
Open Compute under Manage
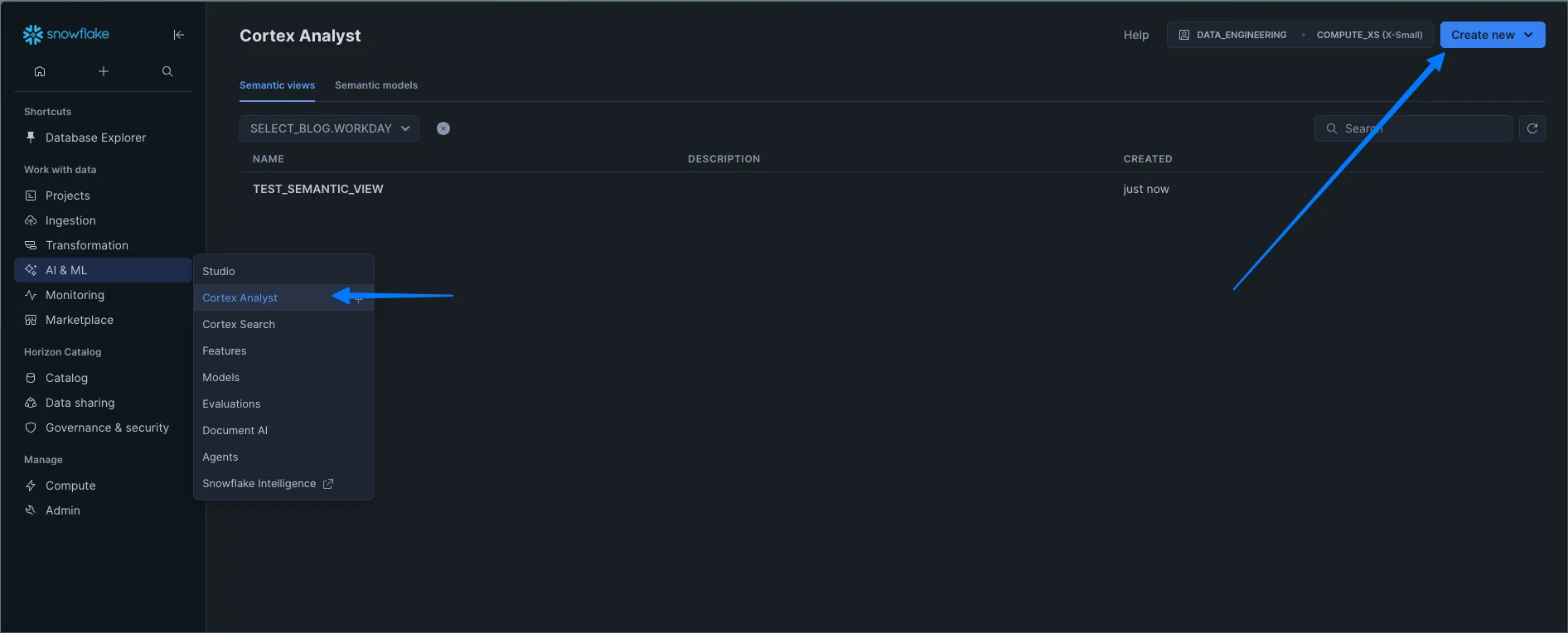coord(103,486)
